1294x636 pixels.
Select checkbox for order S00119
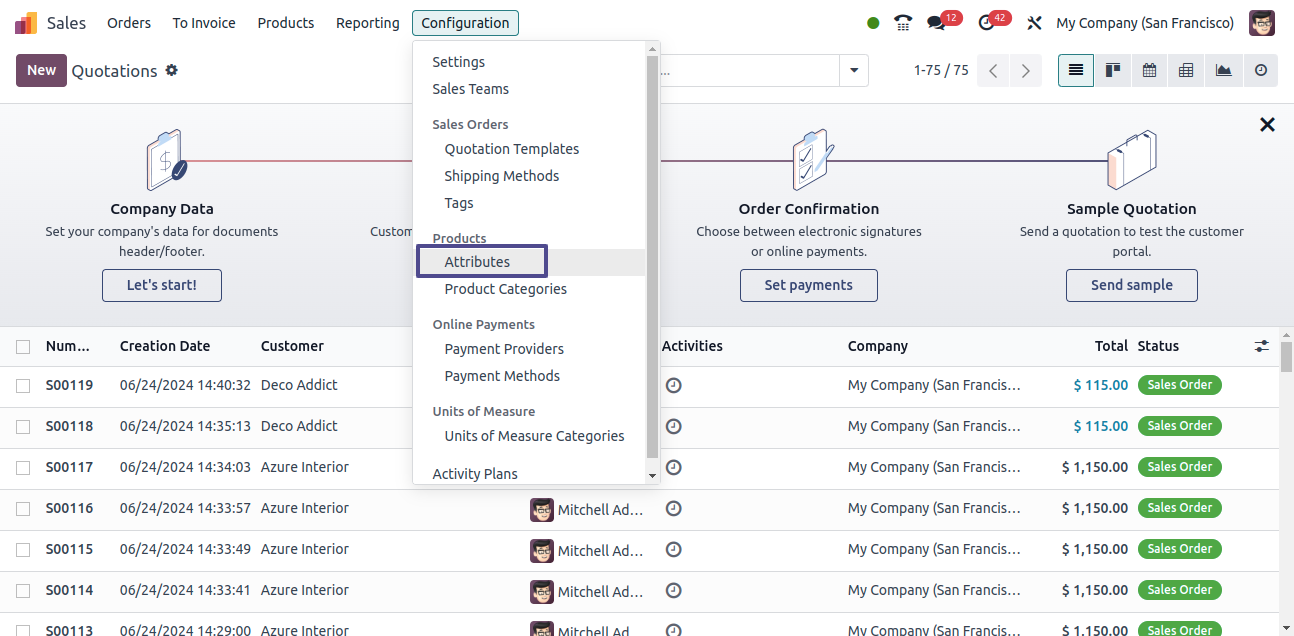pyautogui.click(x=23, y=386)
